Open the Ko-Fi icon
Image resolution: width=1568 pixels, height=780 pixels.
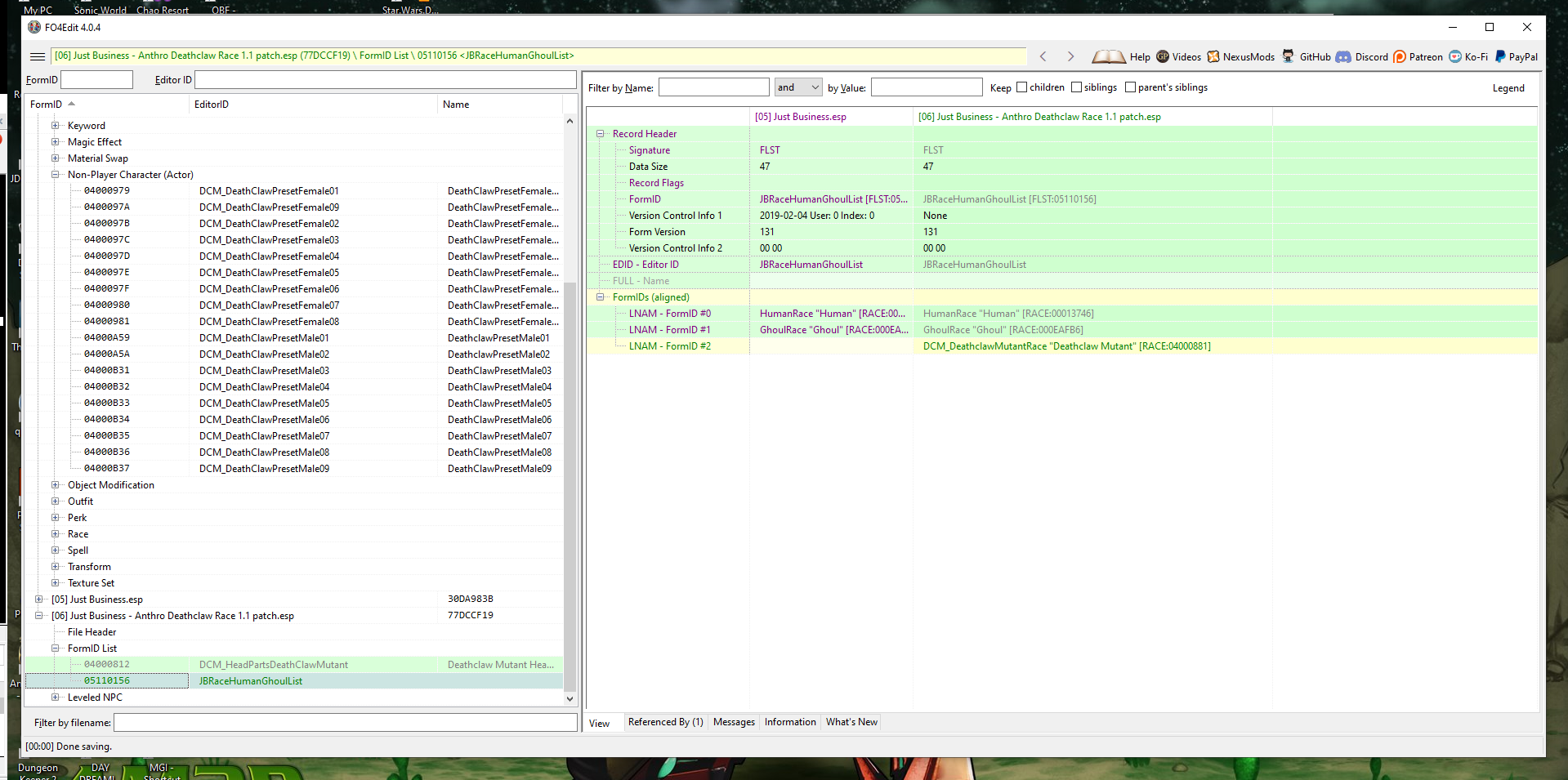click(1455, 56)
